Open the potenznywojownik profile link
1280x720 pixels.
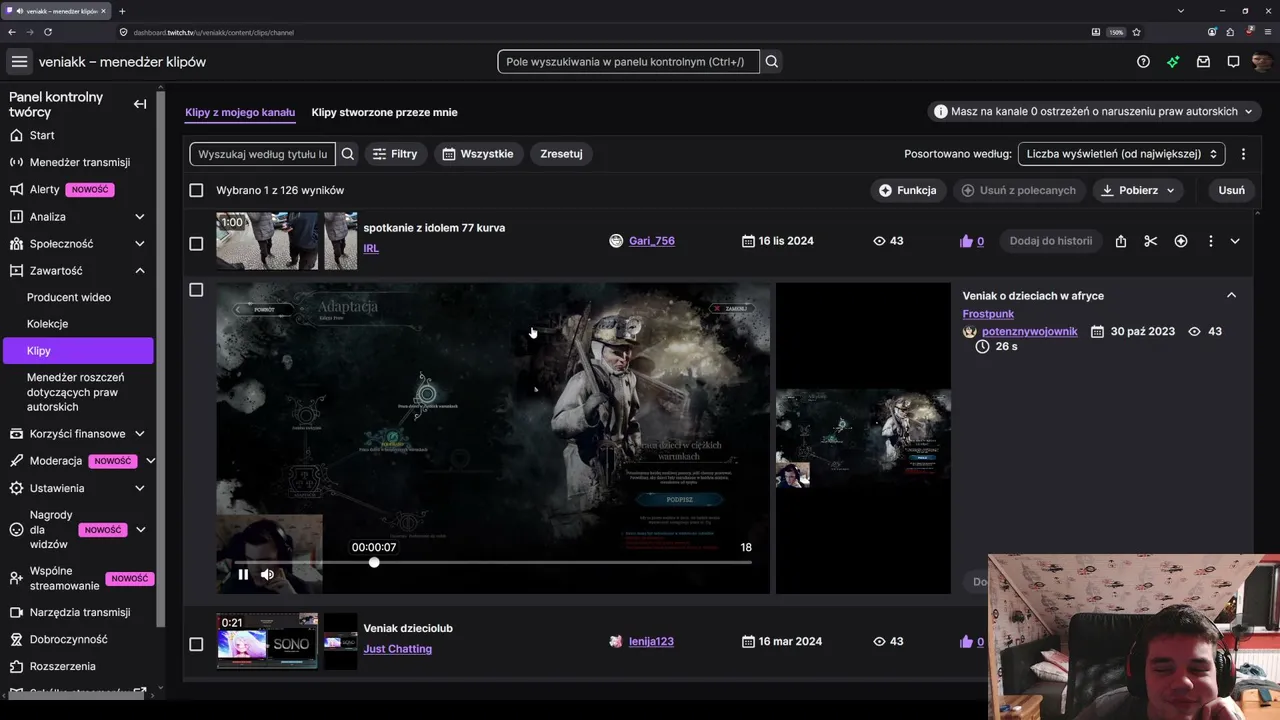[1030, 331]
